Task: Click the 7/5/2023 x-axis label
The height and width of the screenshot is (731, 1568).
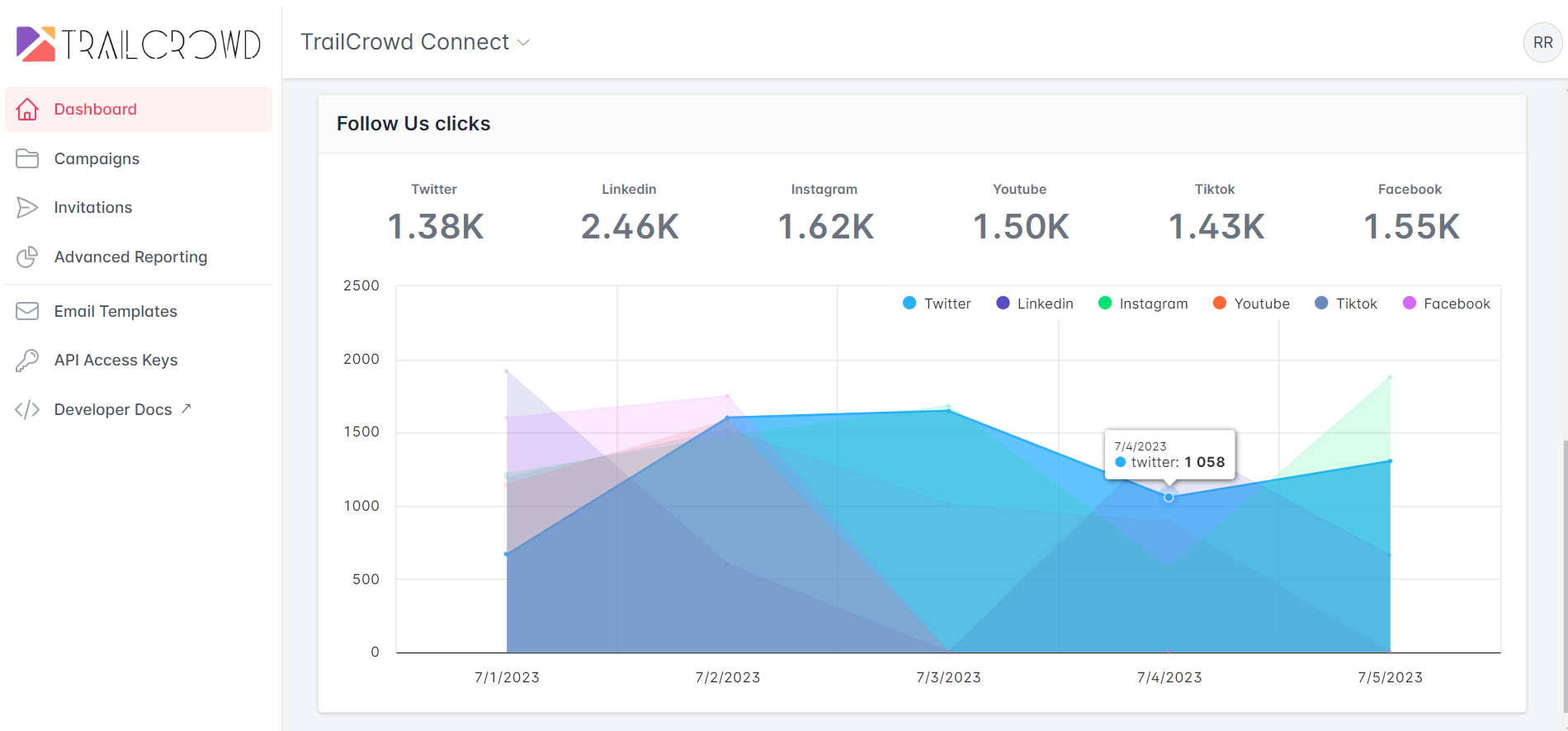Action: (1391, 677)
